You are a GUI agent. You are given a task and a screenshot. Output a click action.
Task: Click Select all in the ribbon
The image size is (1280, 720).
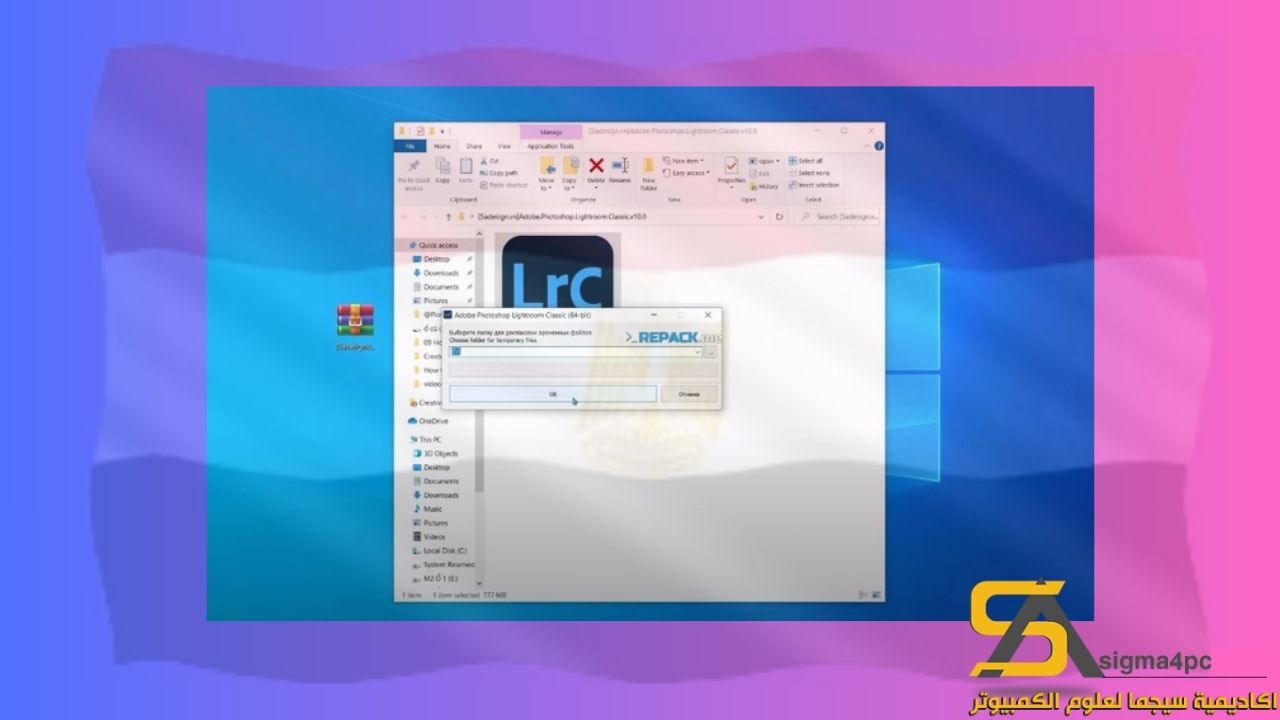tap(806, 161)
